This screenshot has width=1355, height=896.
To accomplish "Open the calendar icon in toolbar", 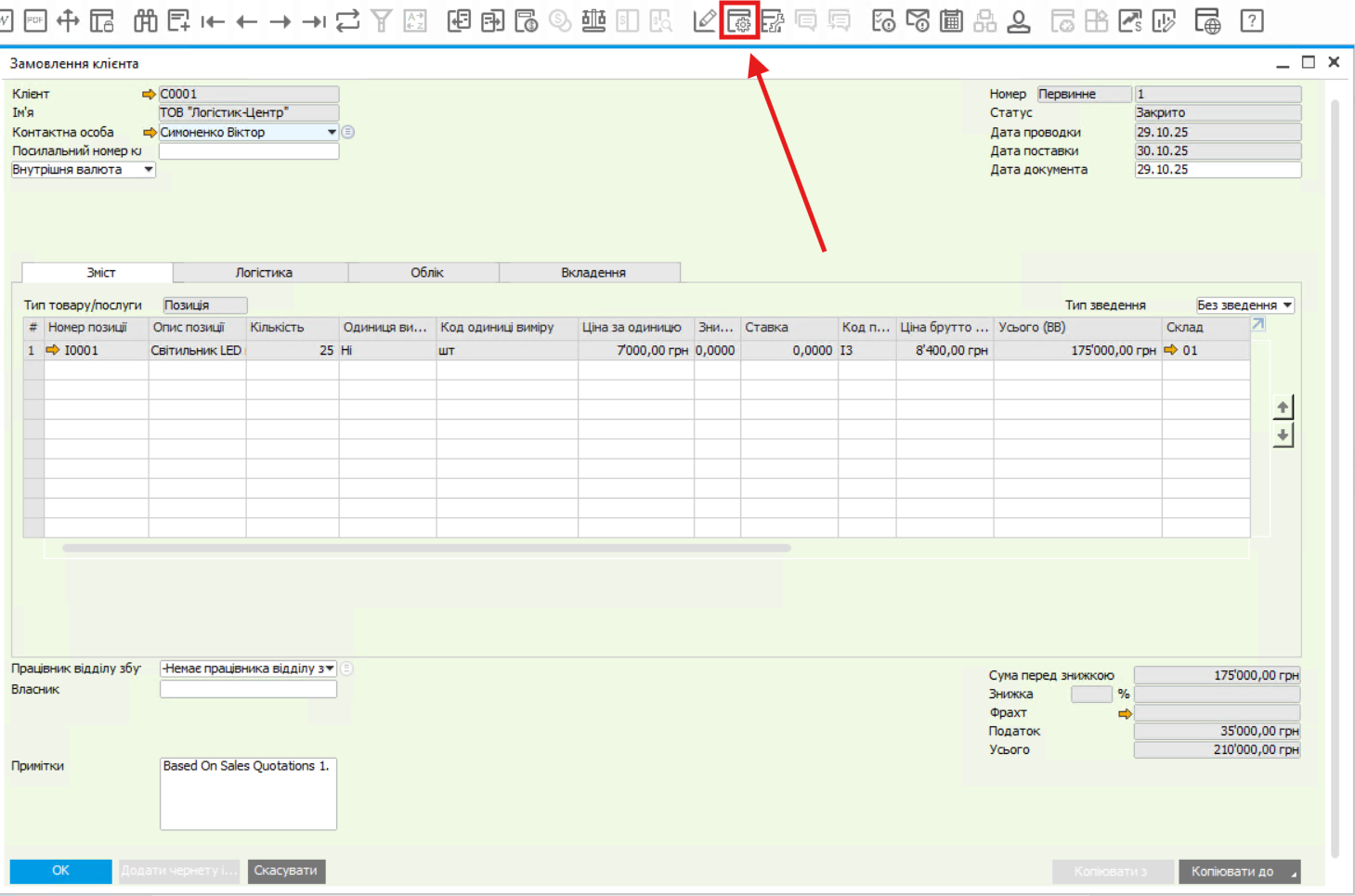I will point(951,20).
